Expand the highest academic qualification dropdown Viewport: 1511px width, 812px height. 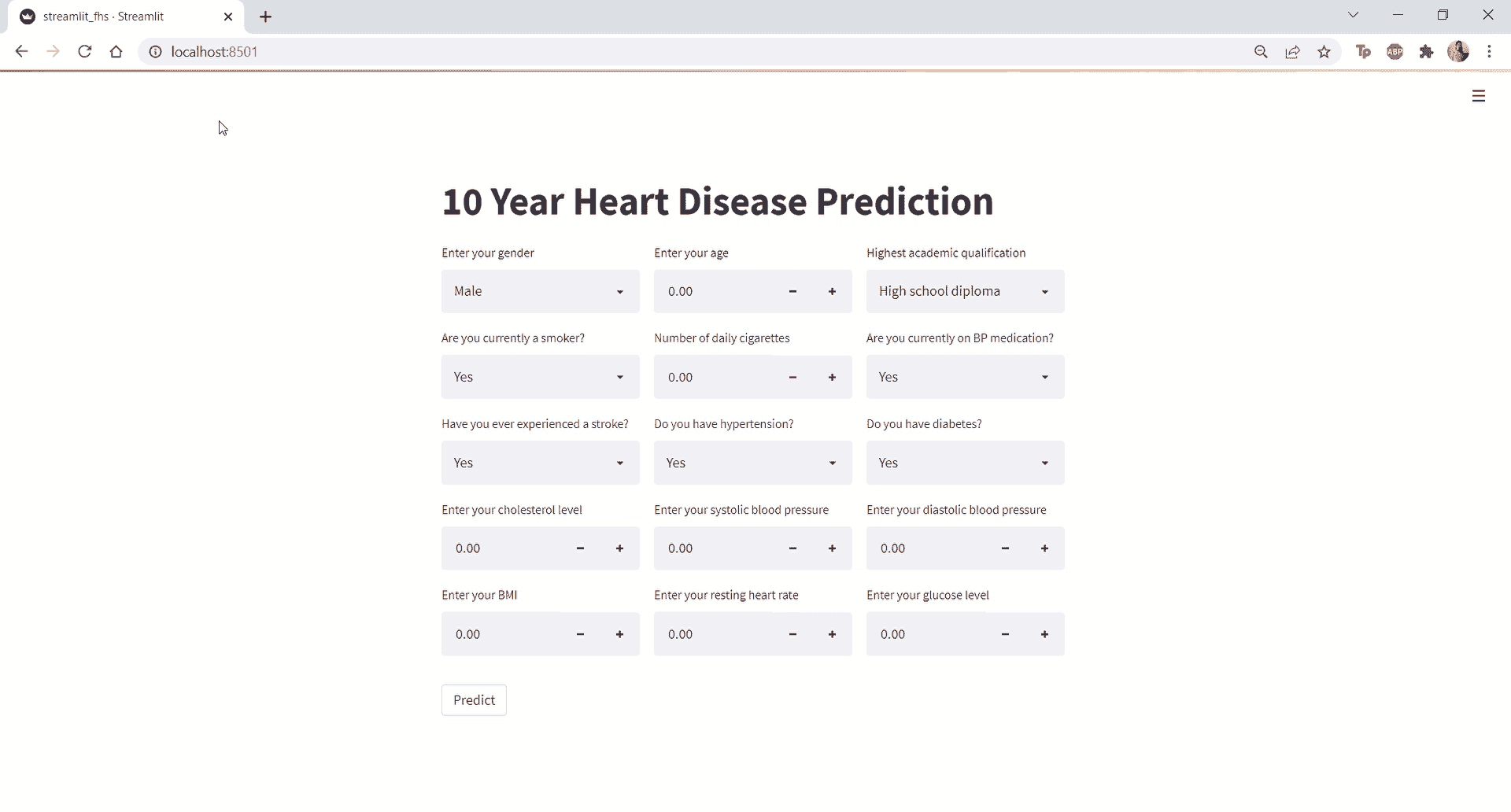pyautogui.click(x=965, y=292)
